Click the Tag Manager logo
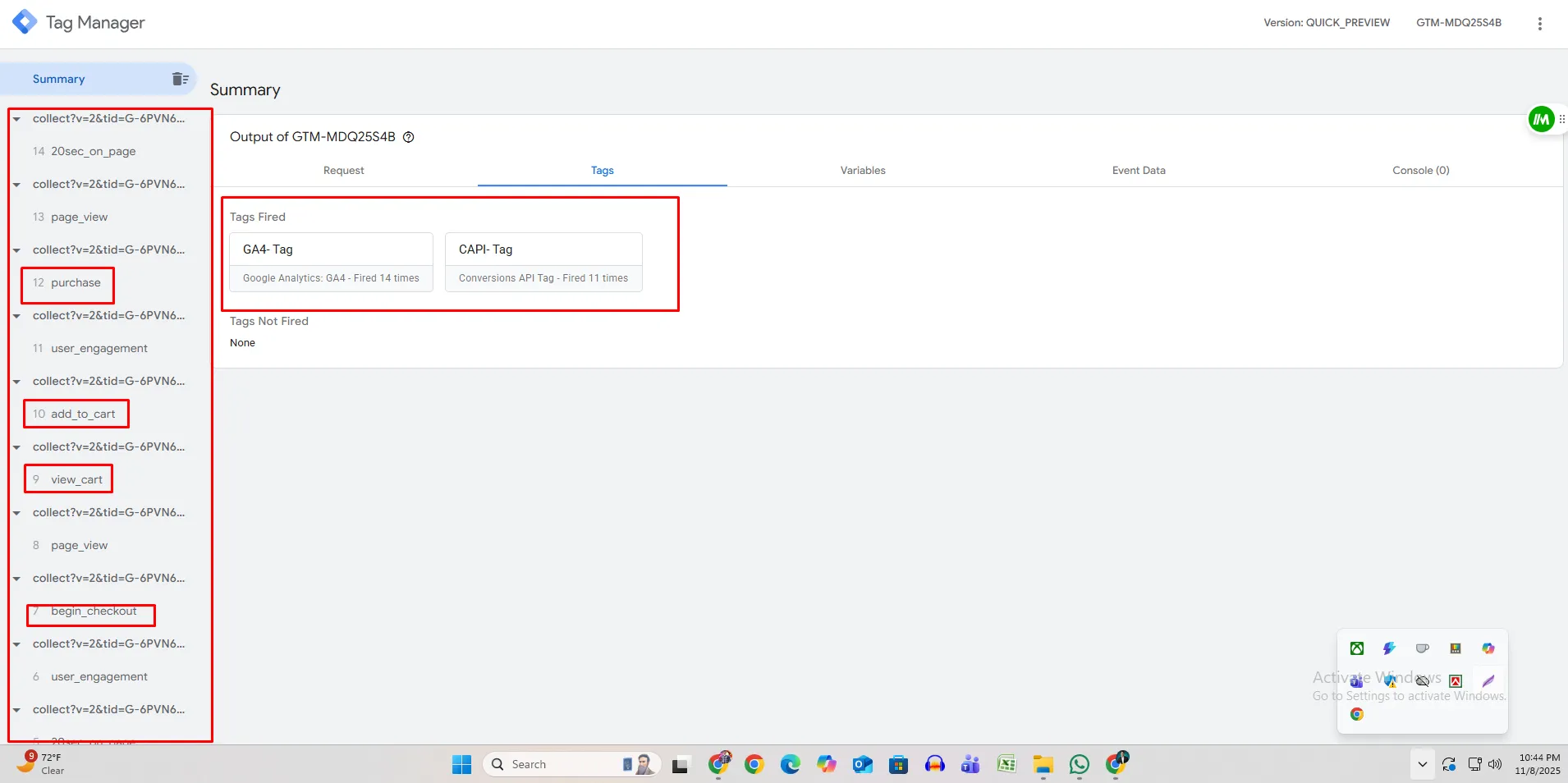Viewport: 1568px width, 783px height. (25, 22)
